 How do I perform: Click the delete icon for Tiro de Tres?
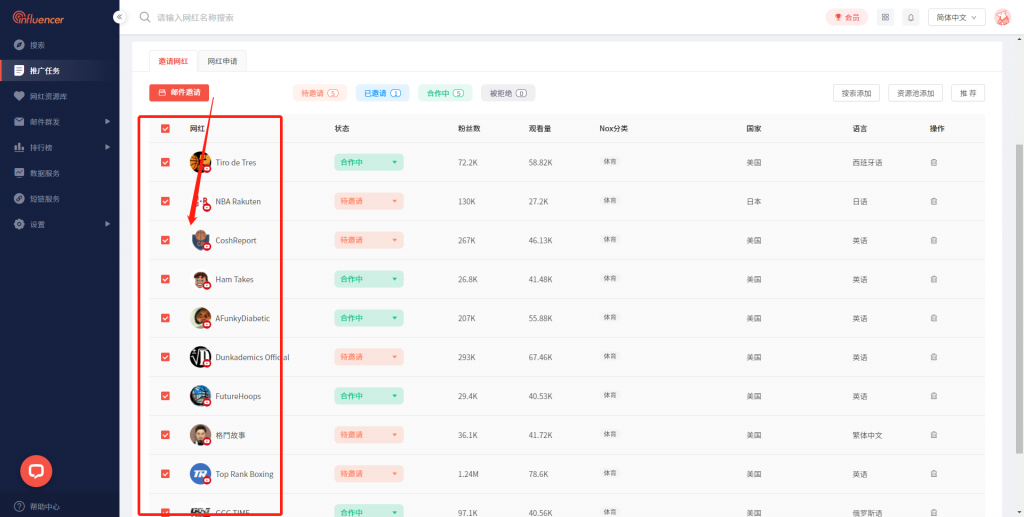(934, 162)
